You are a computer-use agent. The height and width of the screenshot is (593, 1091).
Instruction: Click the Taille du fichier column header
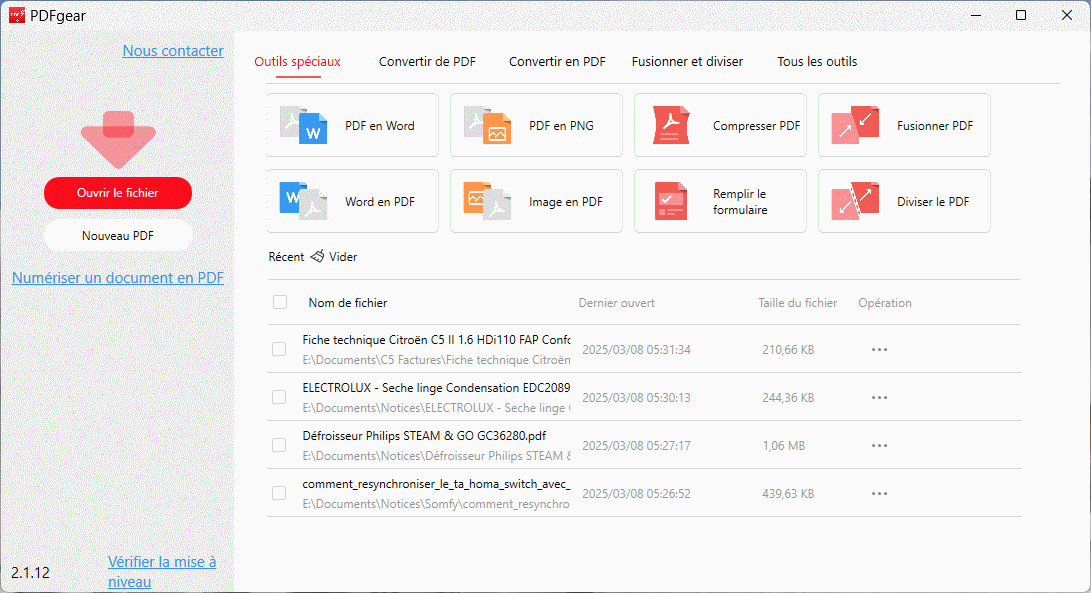pos(797,303)
